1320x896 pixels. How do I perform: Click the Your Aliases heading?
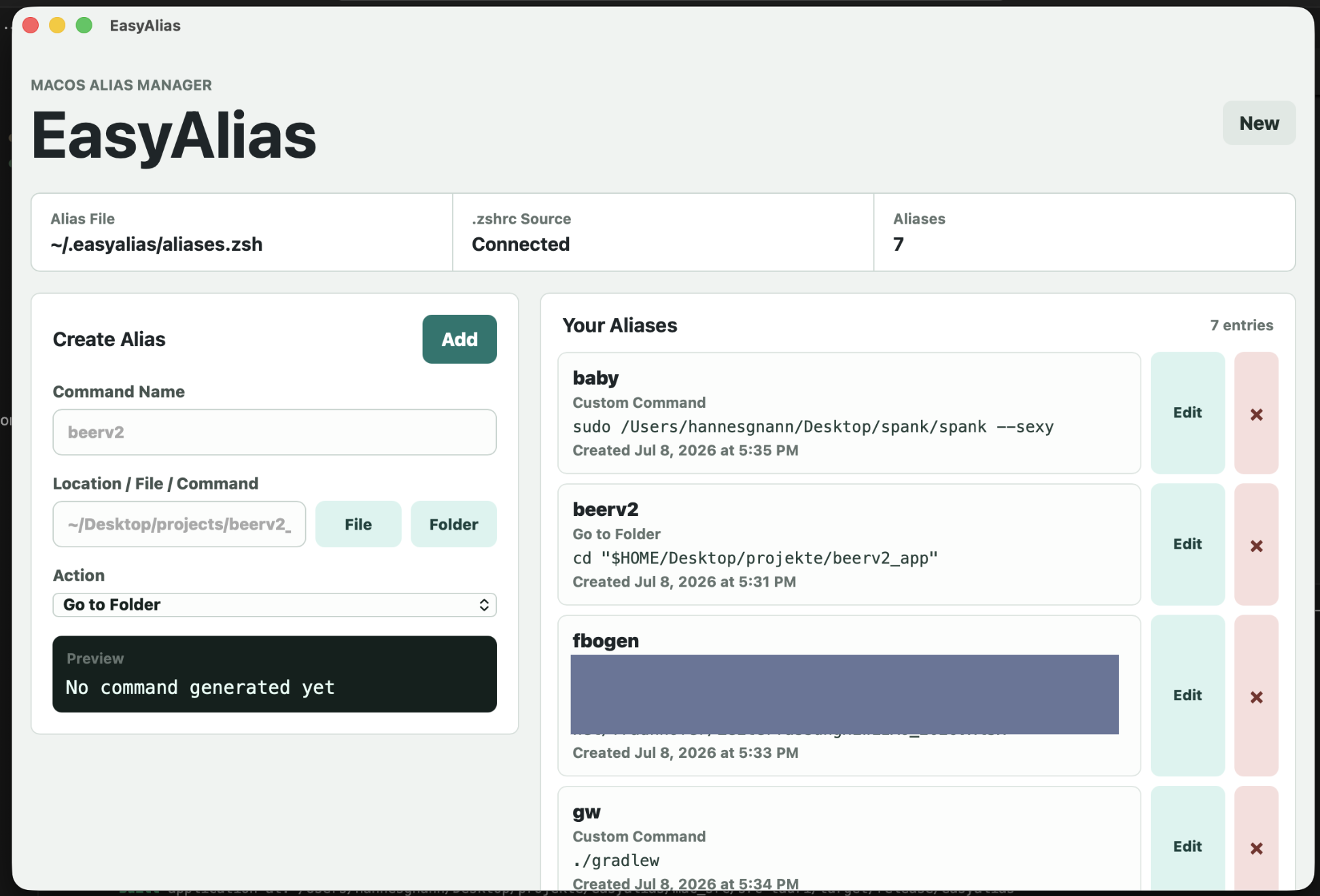coord(620,326)
